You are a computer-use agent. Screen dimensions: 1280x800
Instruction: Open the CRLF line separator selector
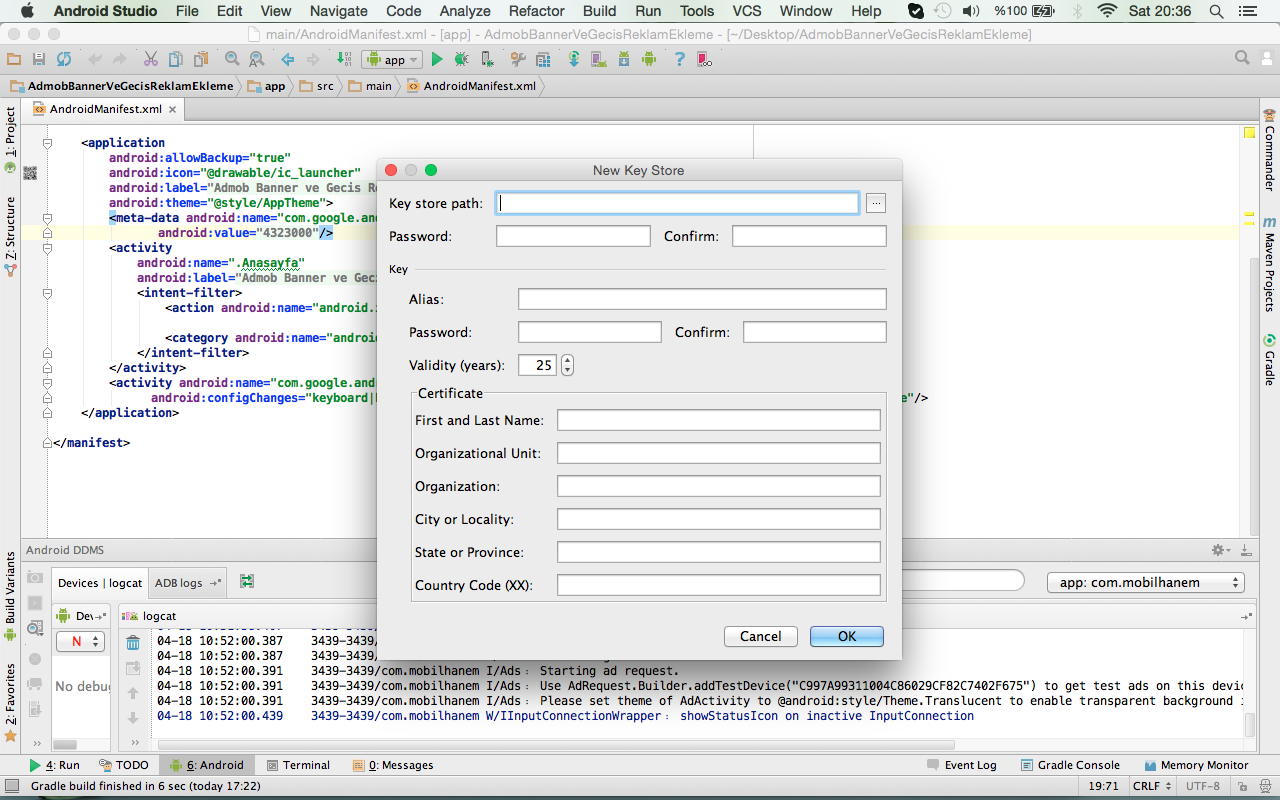click(1151, 786)
